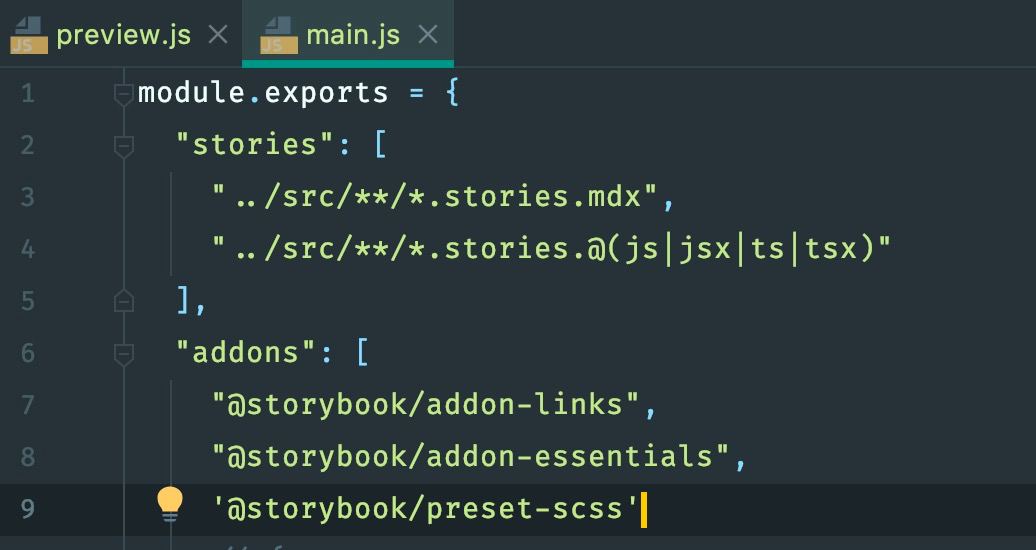The image size is (1036, 550).
Task: Collapse the "stories" array fold marker
Action: click(x=124, y=146)
